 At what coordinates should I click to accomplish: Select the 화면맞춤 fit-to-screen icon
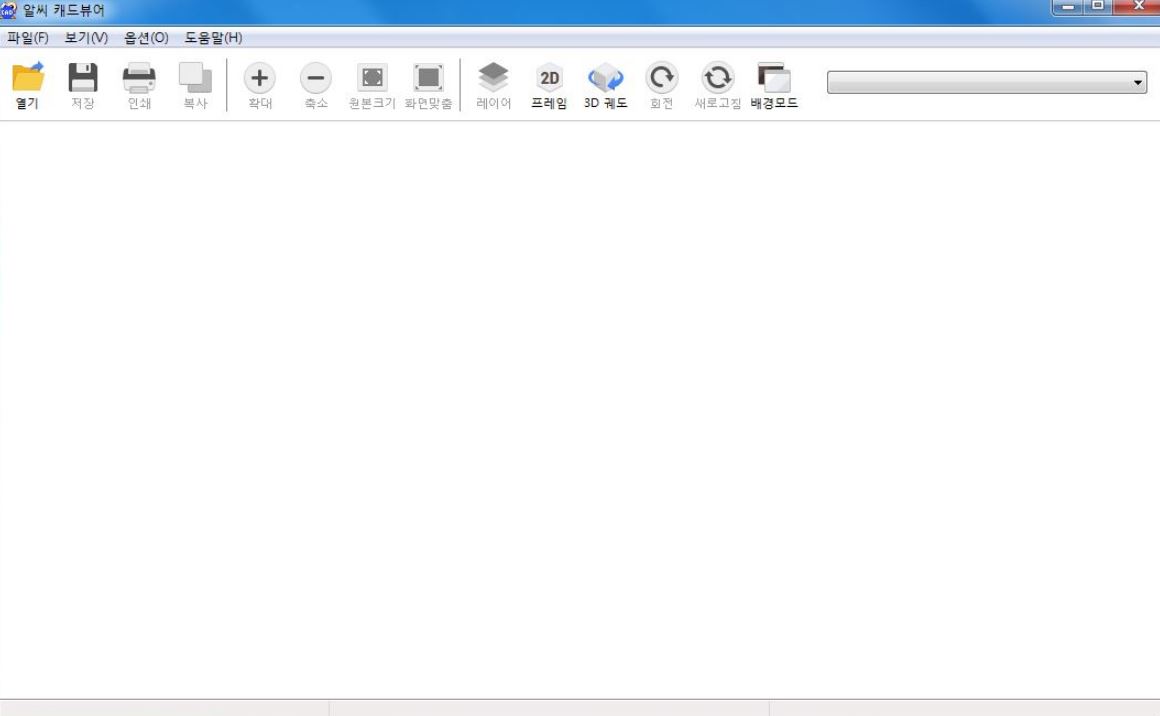tap(428, 77)
